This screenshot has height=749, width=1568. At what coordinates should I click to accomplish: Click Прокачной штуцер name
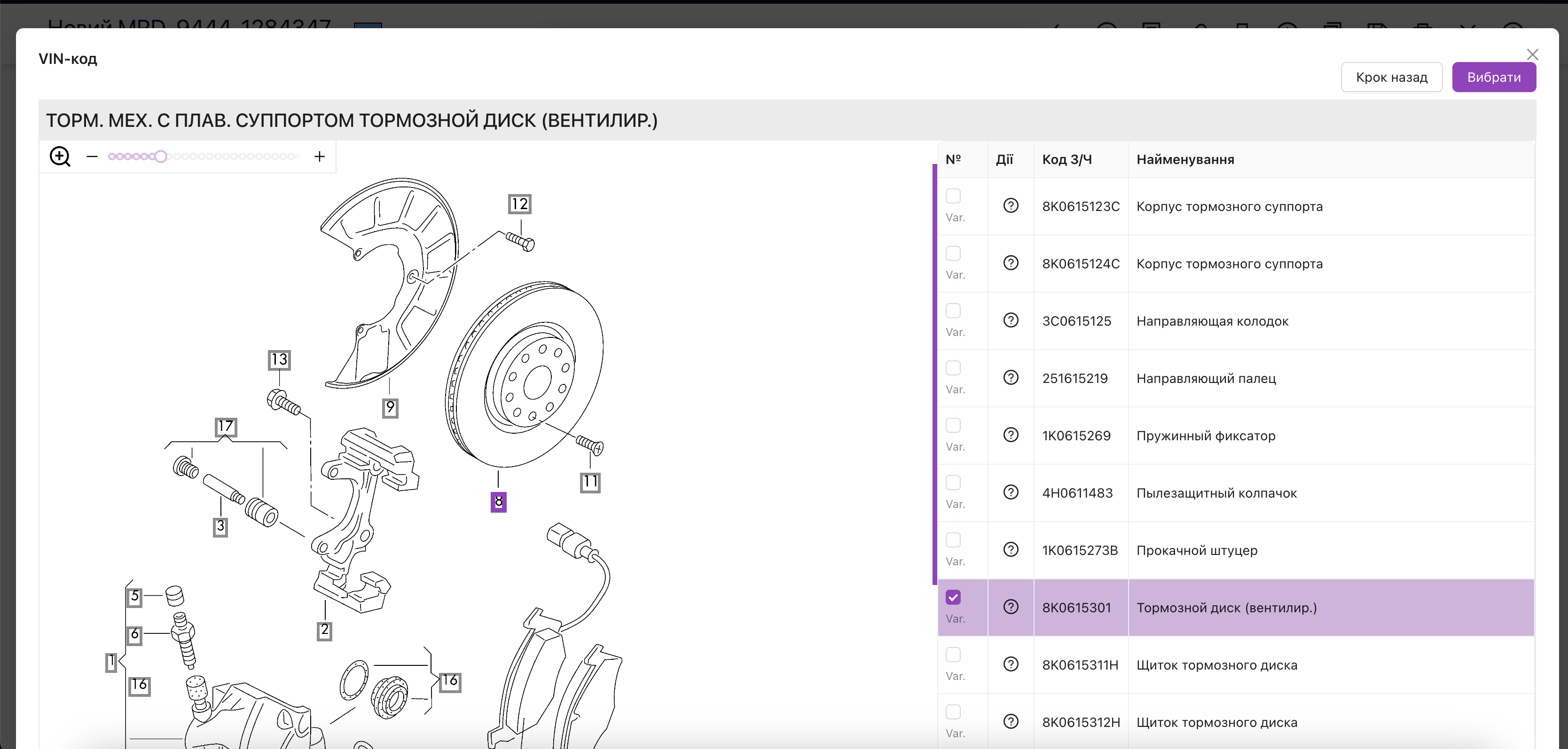point(1197,550)
